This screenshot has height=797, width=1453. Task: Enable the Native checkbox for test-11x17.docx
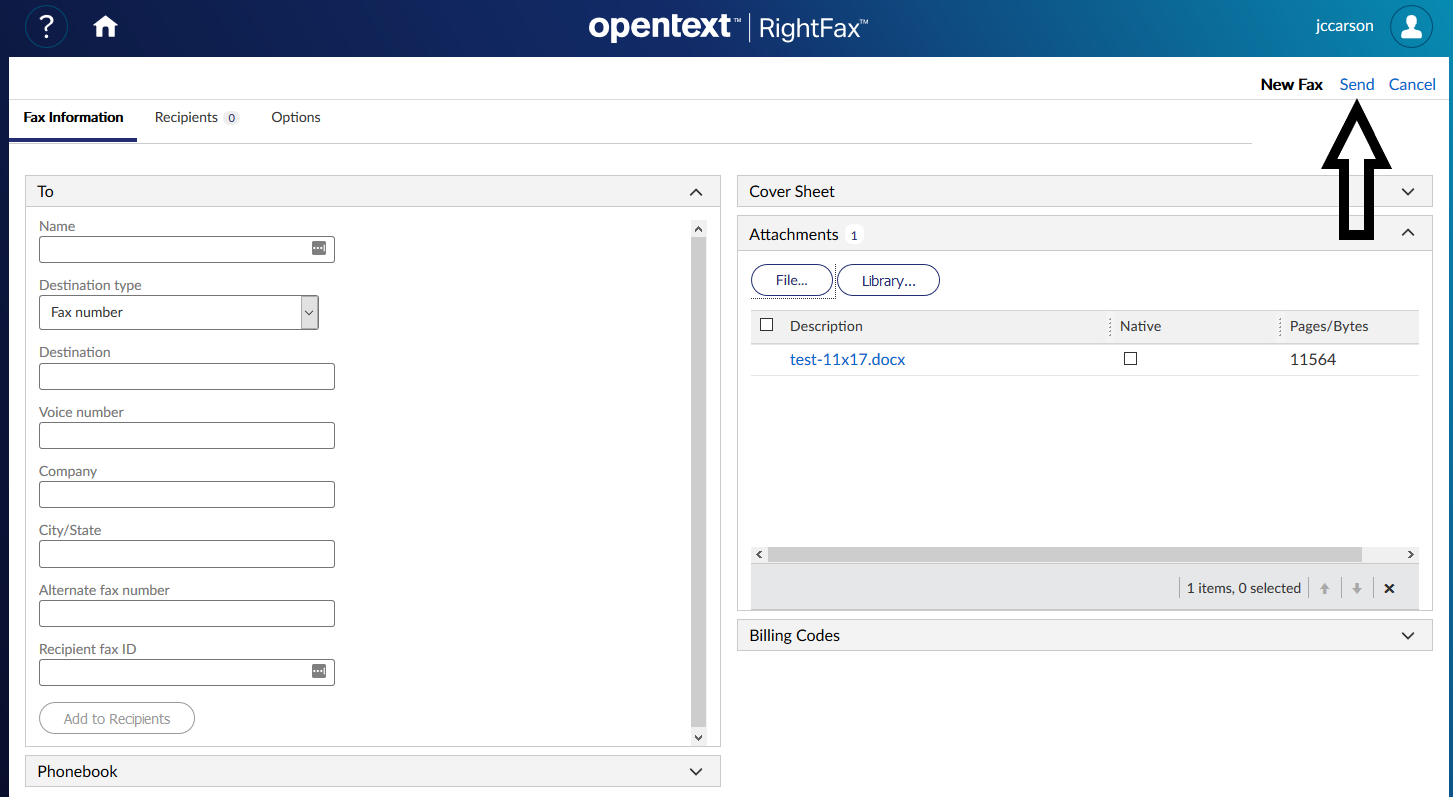tap(1130, 358)
